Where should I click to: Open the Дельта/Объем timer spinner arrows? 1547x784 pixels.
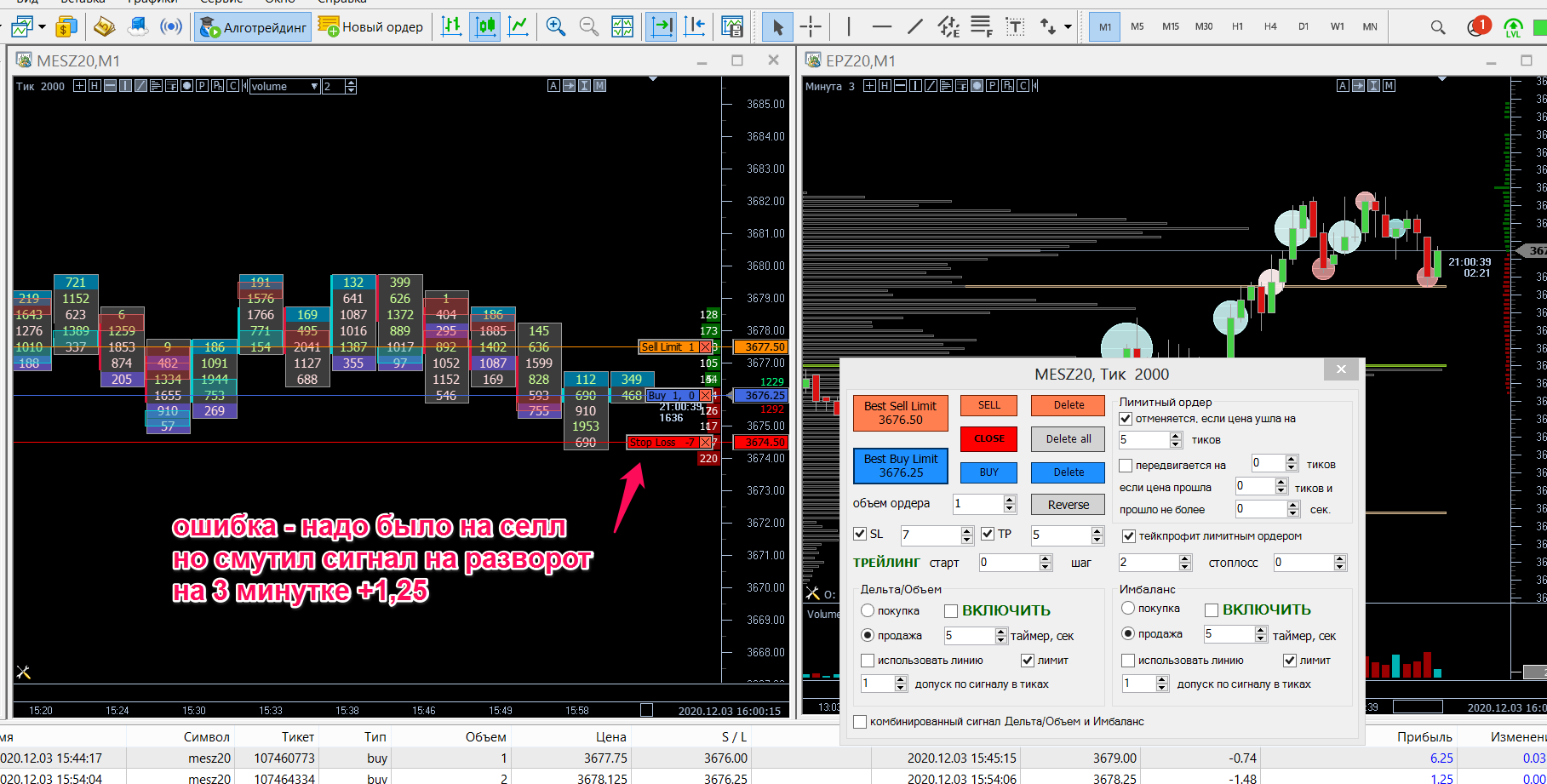(1001, 635)
